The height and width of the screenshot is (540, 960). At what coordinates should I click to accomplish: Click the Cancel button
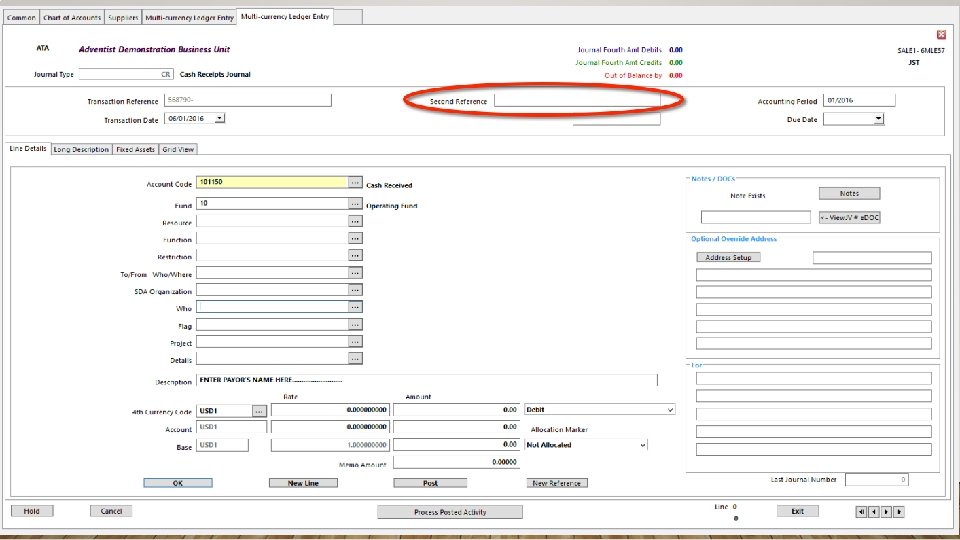[x=111, y=511]
